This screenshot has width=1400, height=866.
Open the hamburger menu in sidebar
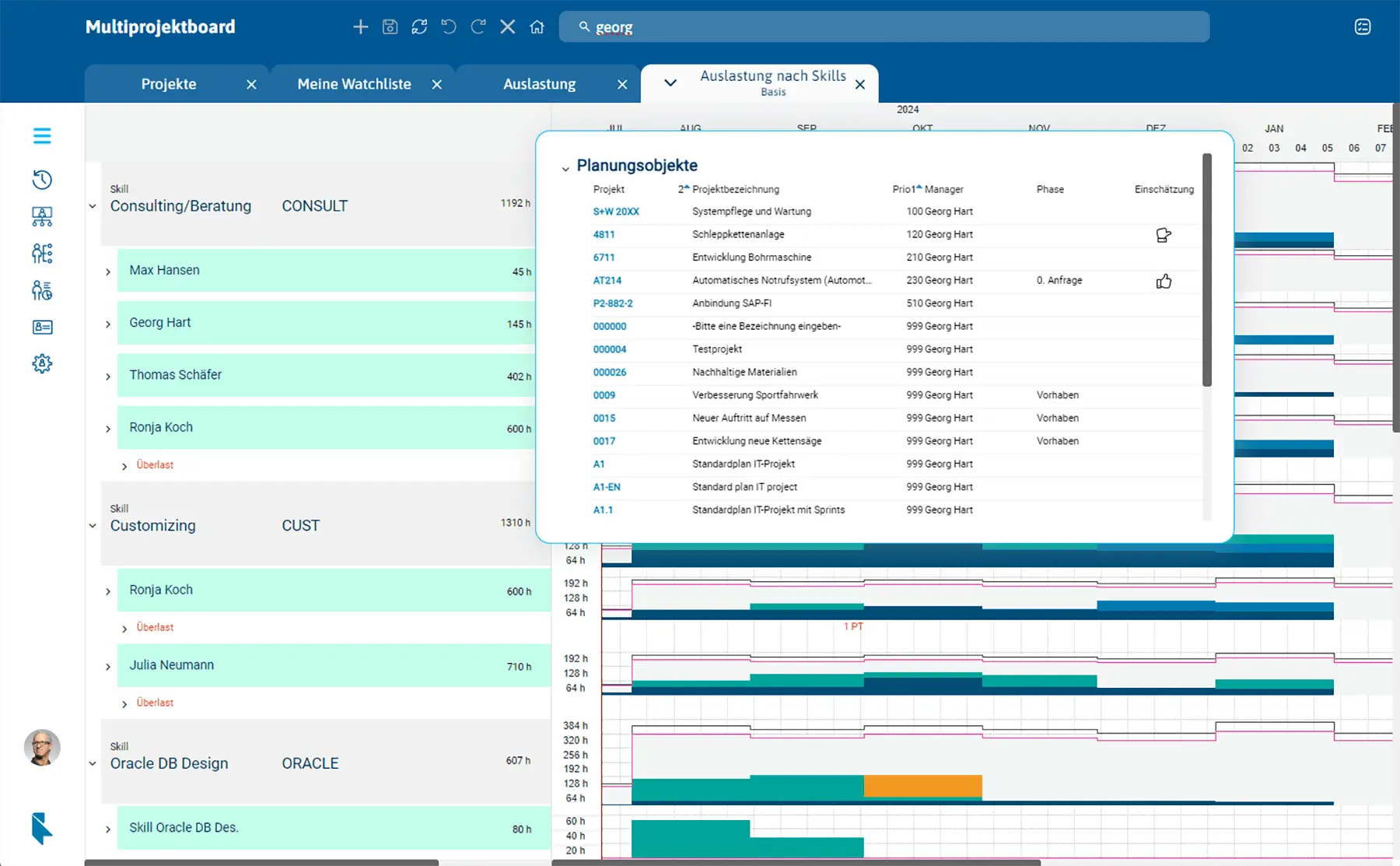click(42, 136)
